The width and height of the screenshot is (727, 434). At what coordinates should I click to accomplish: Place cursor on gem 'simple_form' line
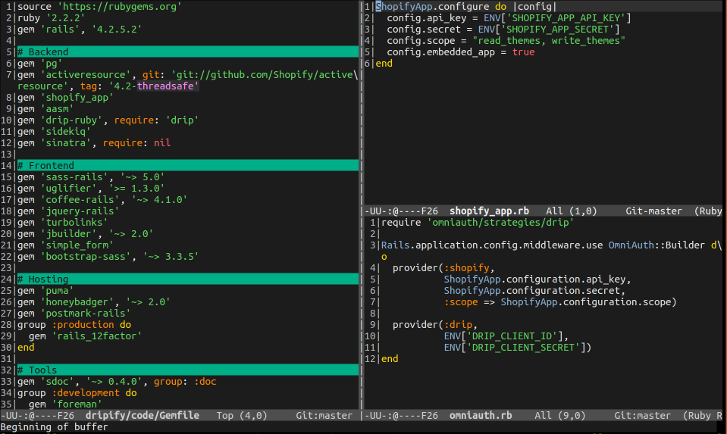coord(65,245)
